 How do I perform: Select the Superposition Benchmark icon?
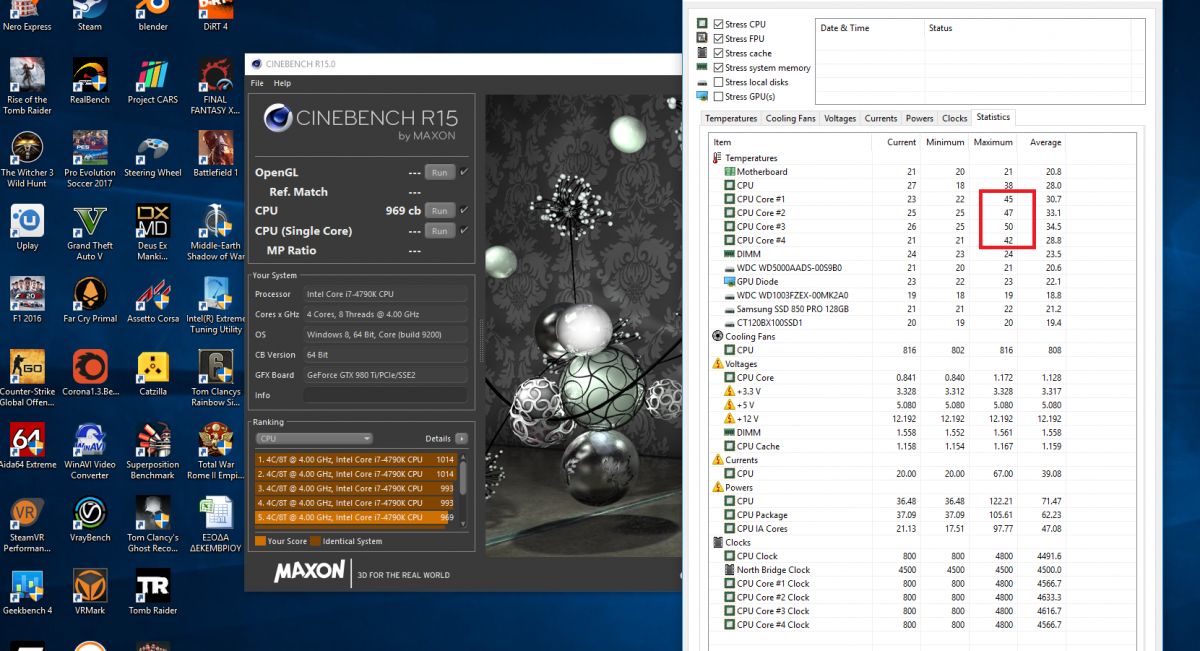pos(152,451)
